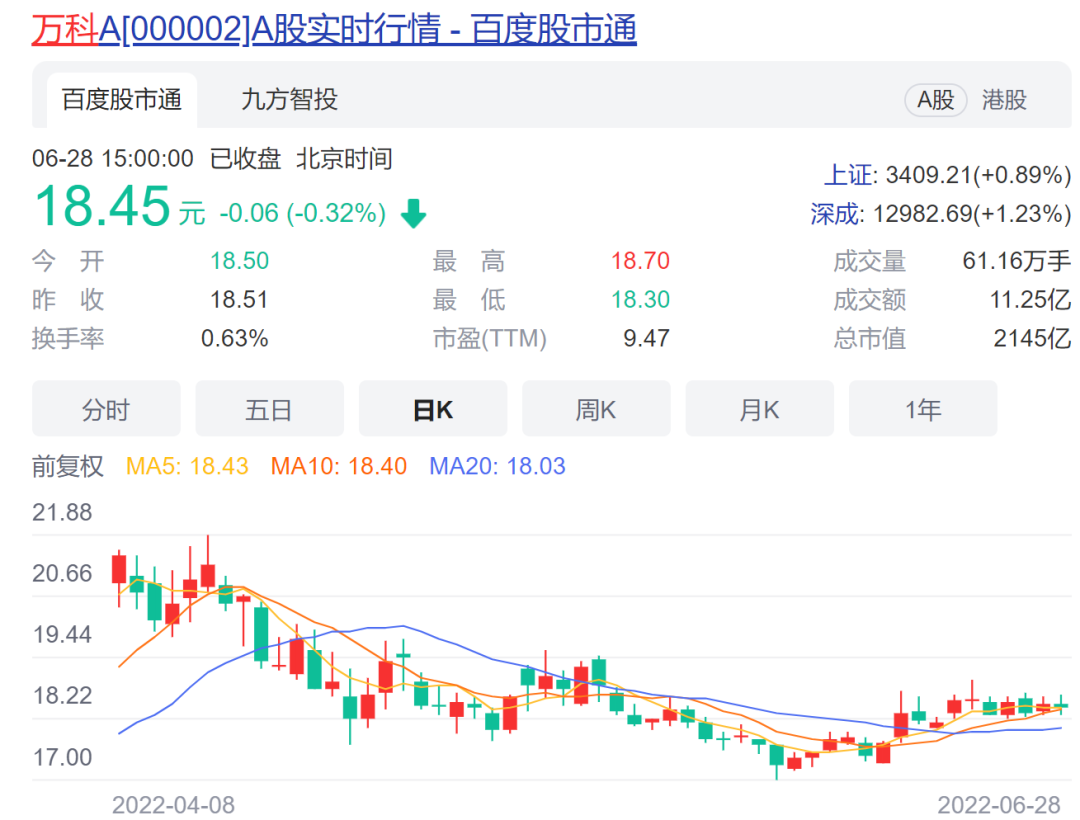Open the 万科A[000002] title link

(334, 29)
